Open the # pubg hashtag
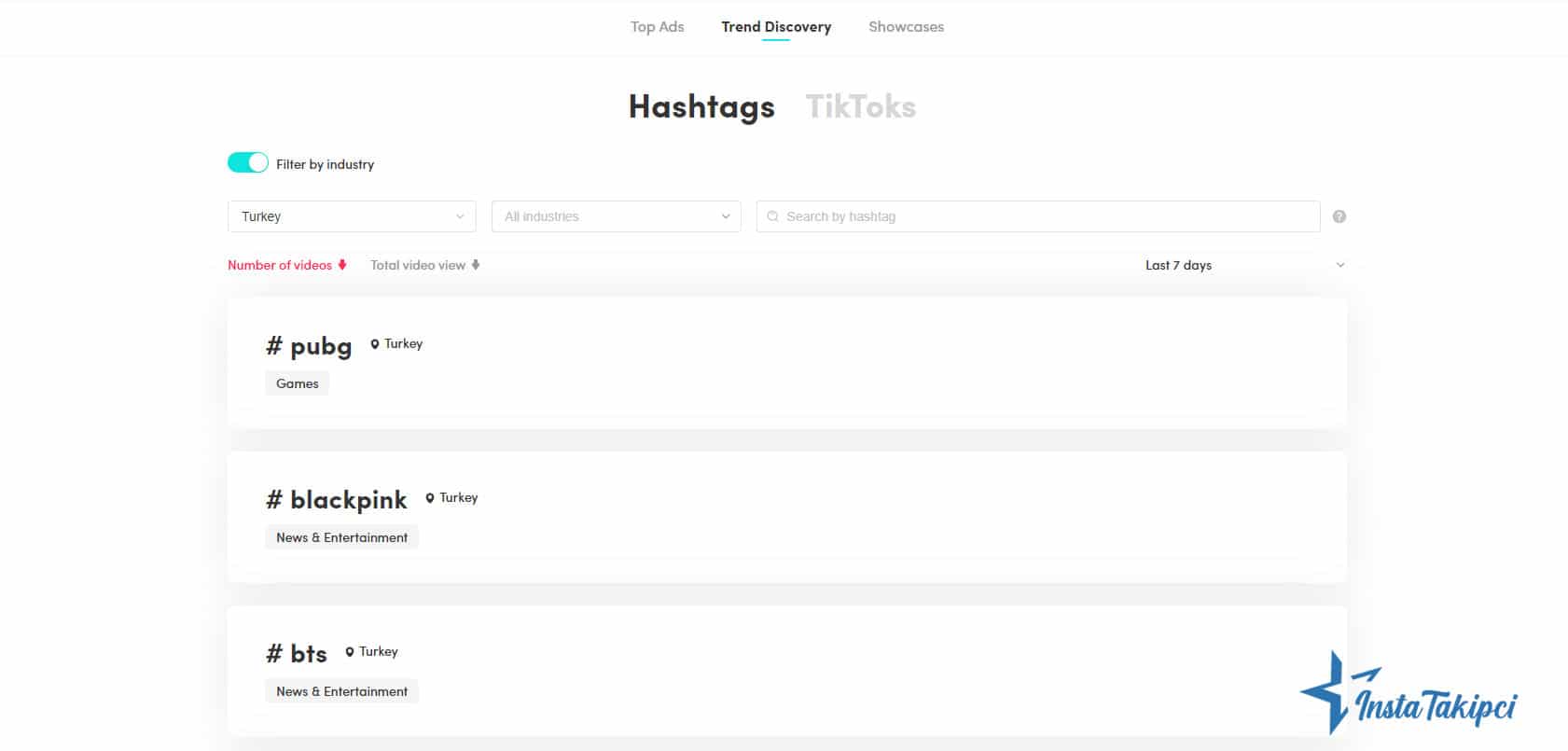Image resolution: width=1568 pixels, height=751 pixels. point(309,346)
